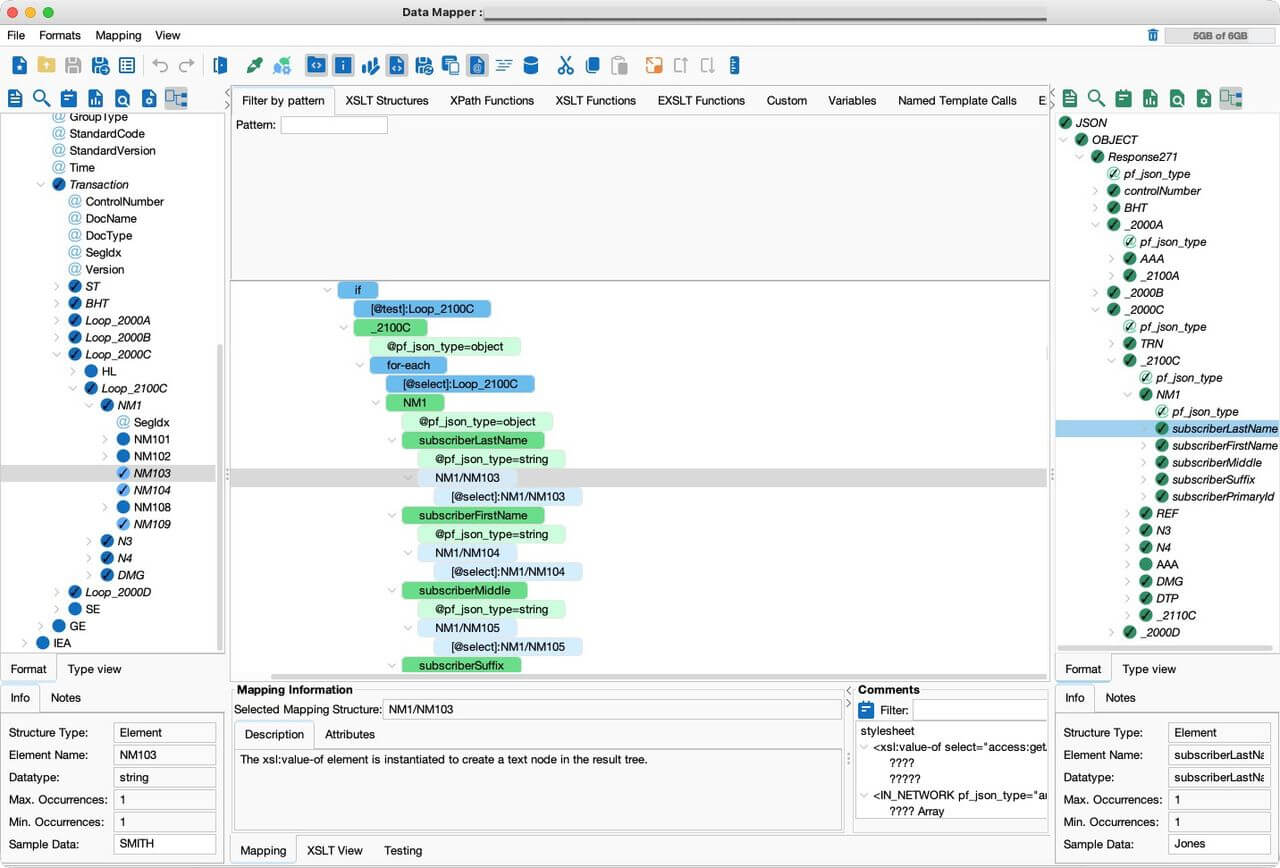Click the green magnifier icon in right panel

coord(1097,98)
